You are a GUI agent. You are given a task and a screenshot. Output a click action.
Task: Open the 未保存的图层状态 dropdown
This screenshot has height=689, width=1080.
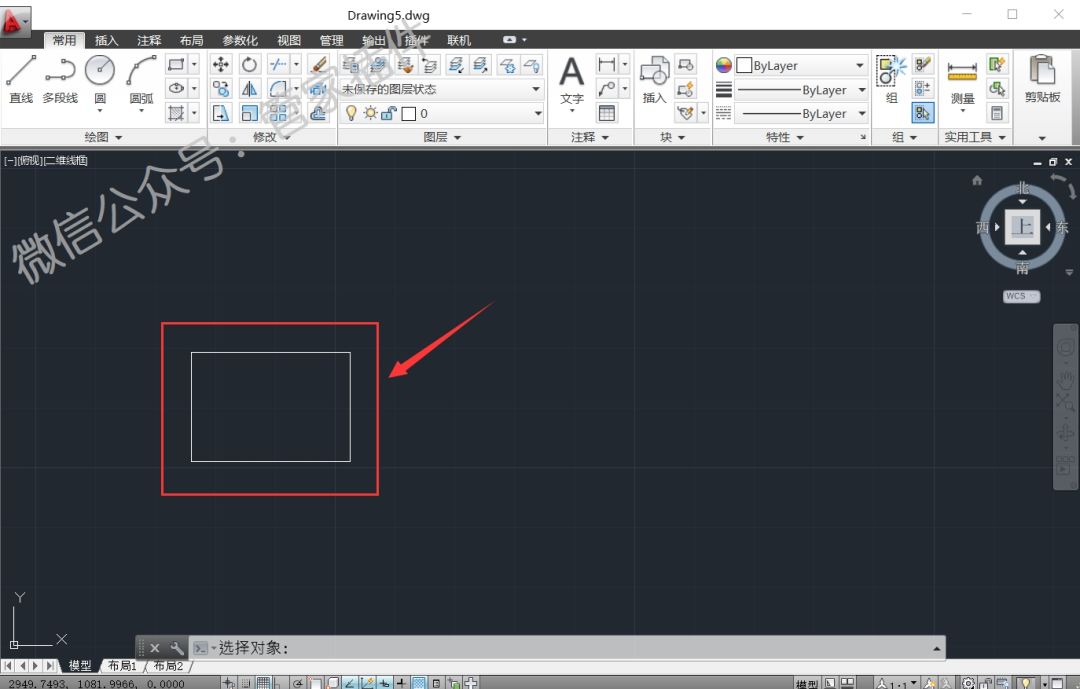(x=441, y=89)
